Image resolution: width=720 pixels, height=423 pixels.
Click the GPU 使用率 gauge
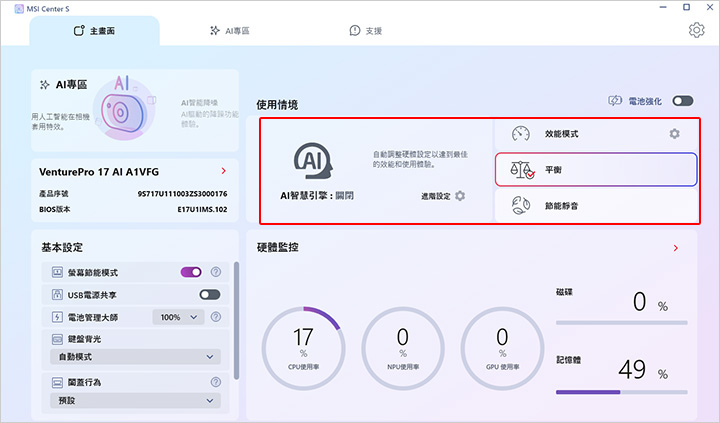coord(502,348)
